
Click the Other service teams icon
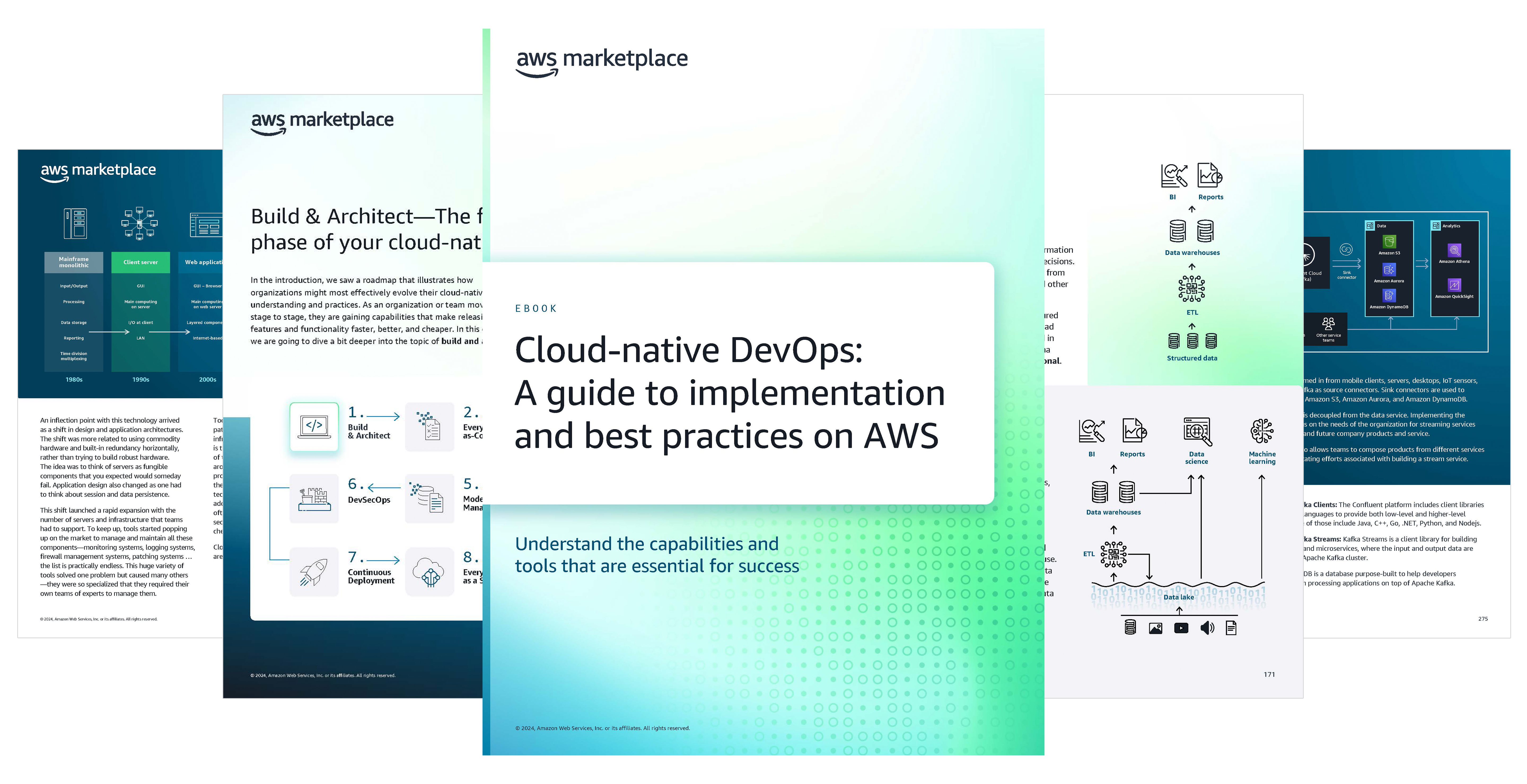coord(1328,324)
